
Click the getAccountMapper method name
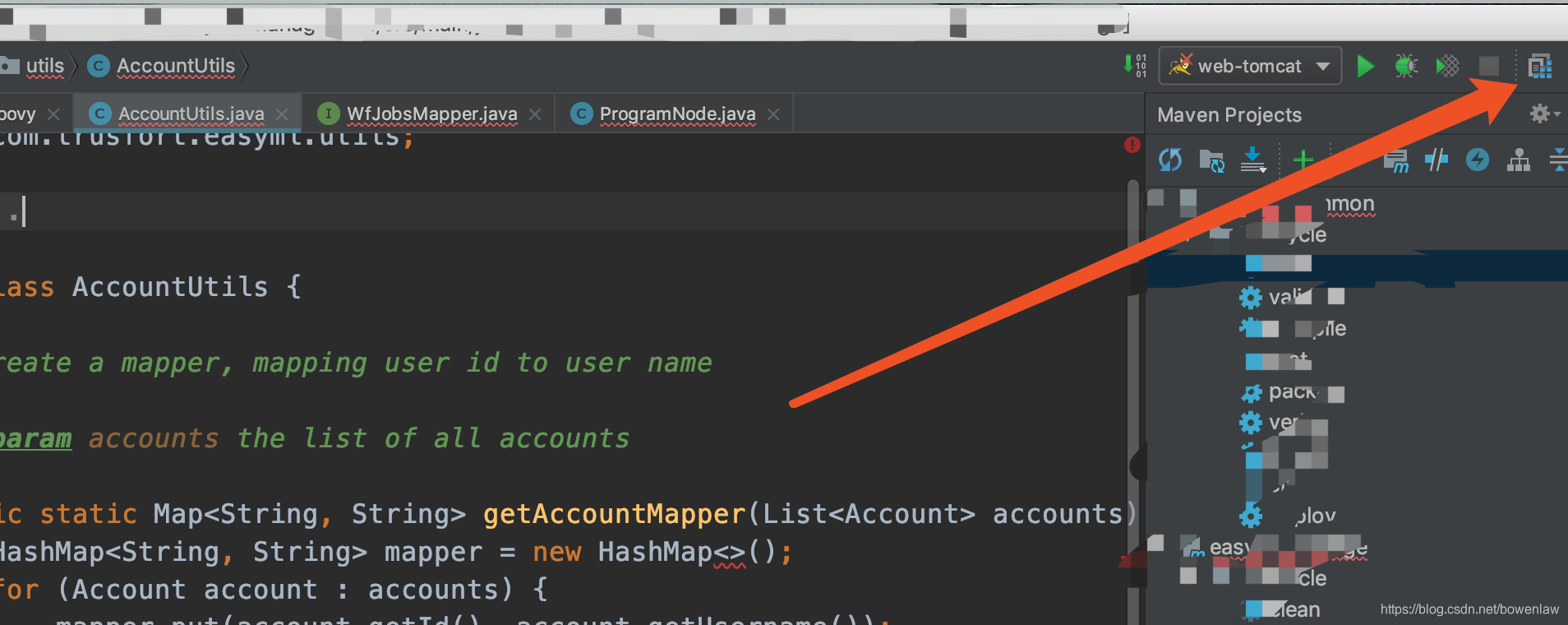click(x=614, y=514)
